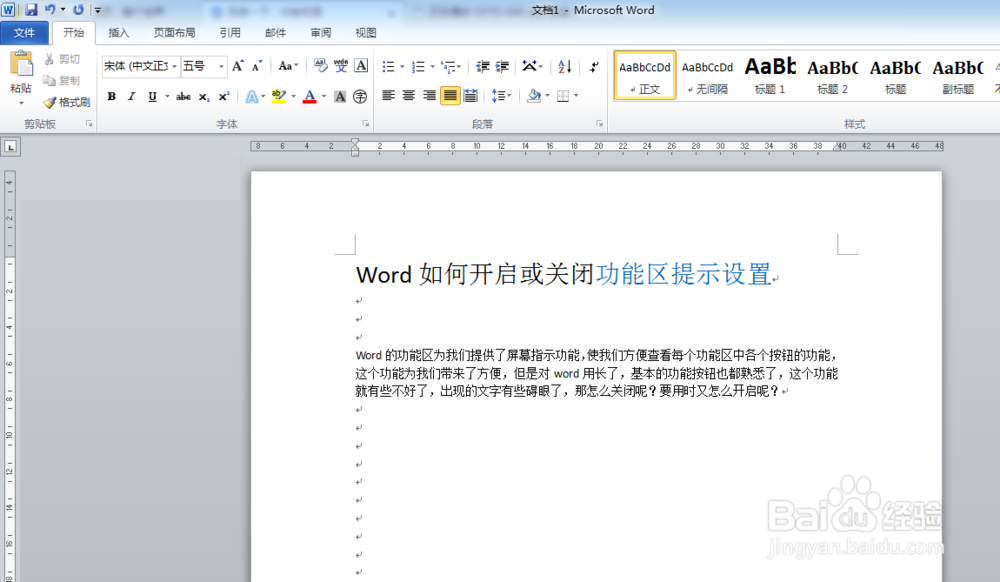Click the Decrease Indent icon
1000x582 pixels.
click(483, 66)
